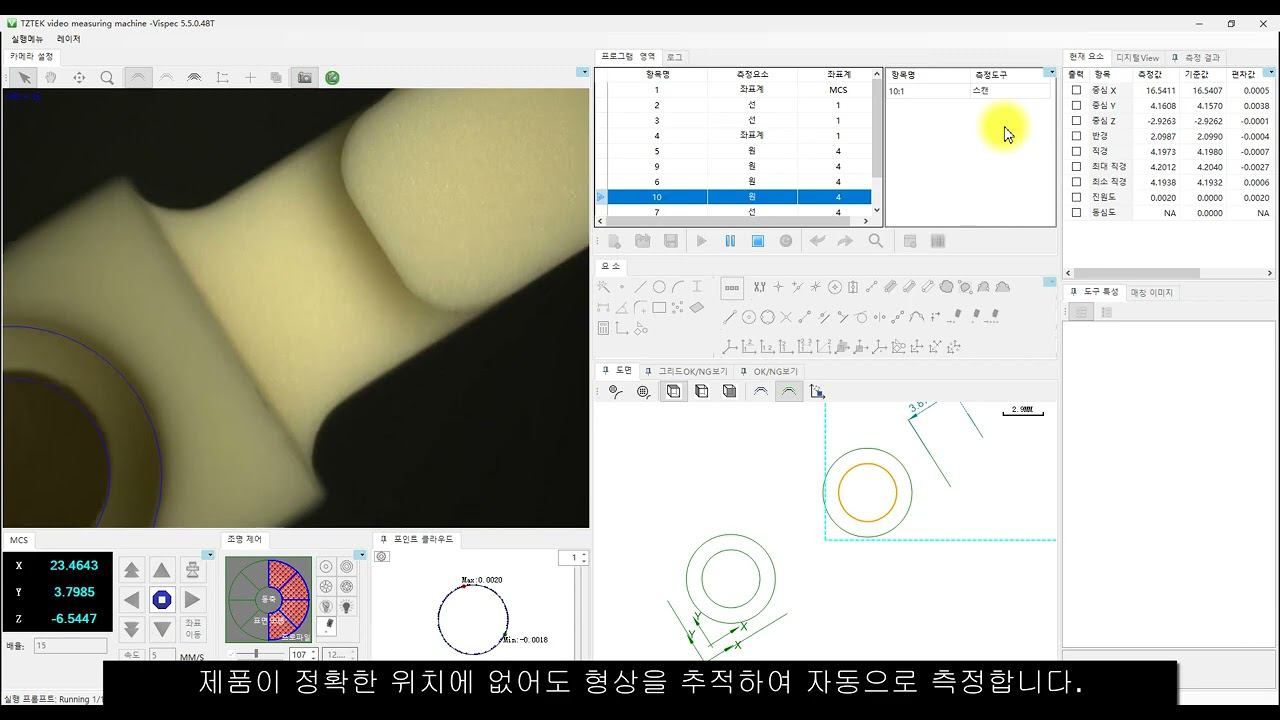Check the 직경 output checkbox
This screenshot has height=720, width=1280.
coord(1076,151)
